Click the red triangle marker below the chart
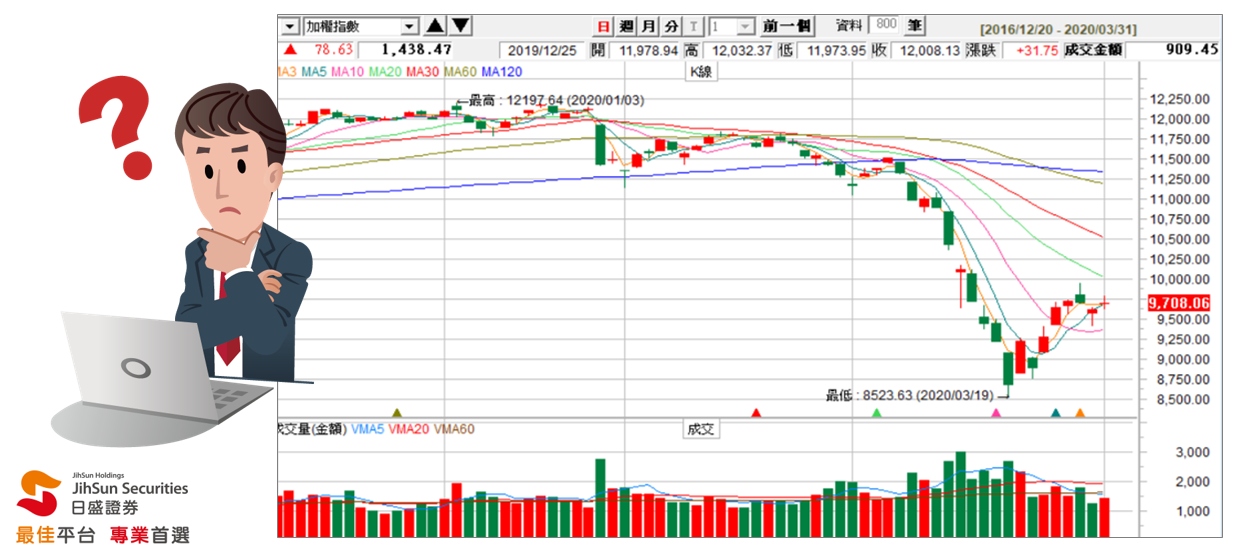1236x552 pixels. (x=756, y=412)
